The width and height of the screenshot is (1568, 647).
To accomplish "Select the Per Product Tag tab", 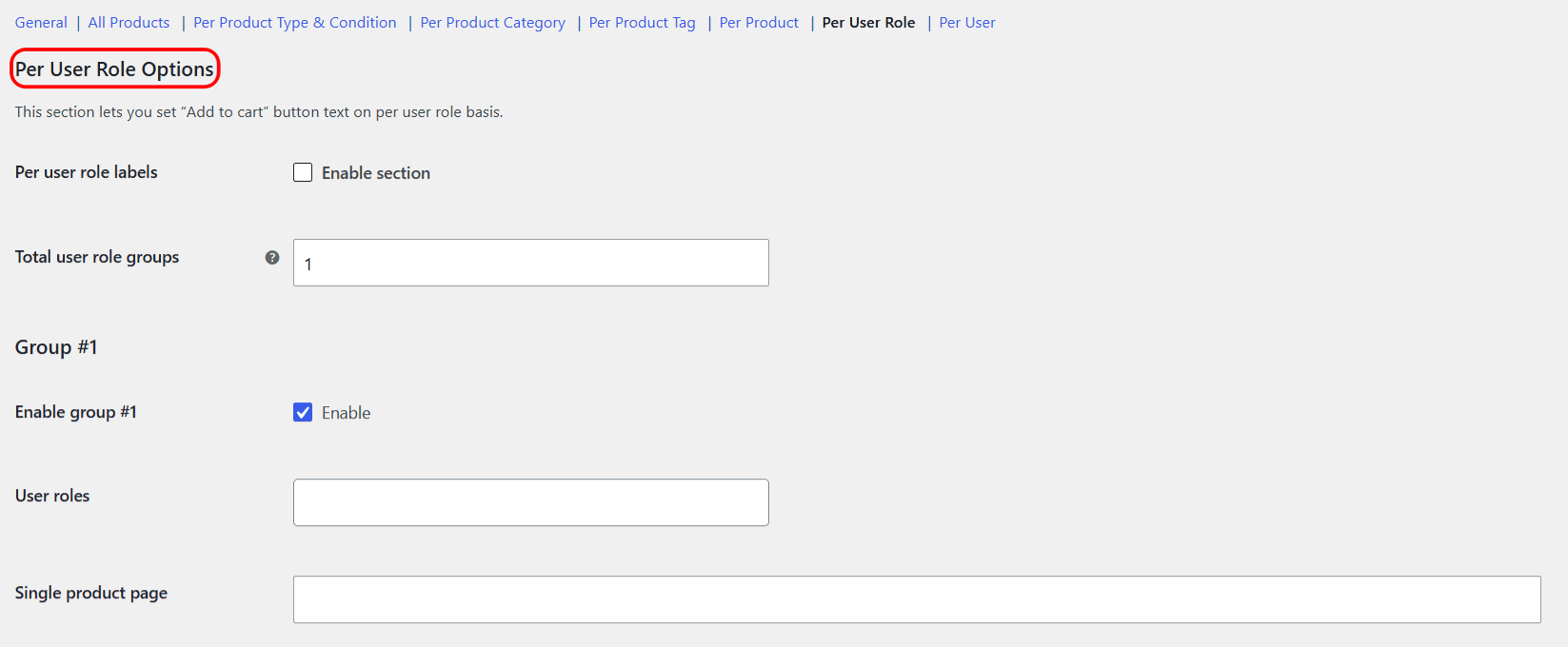I will (643, 23).
